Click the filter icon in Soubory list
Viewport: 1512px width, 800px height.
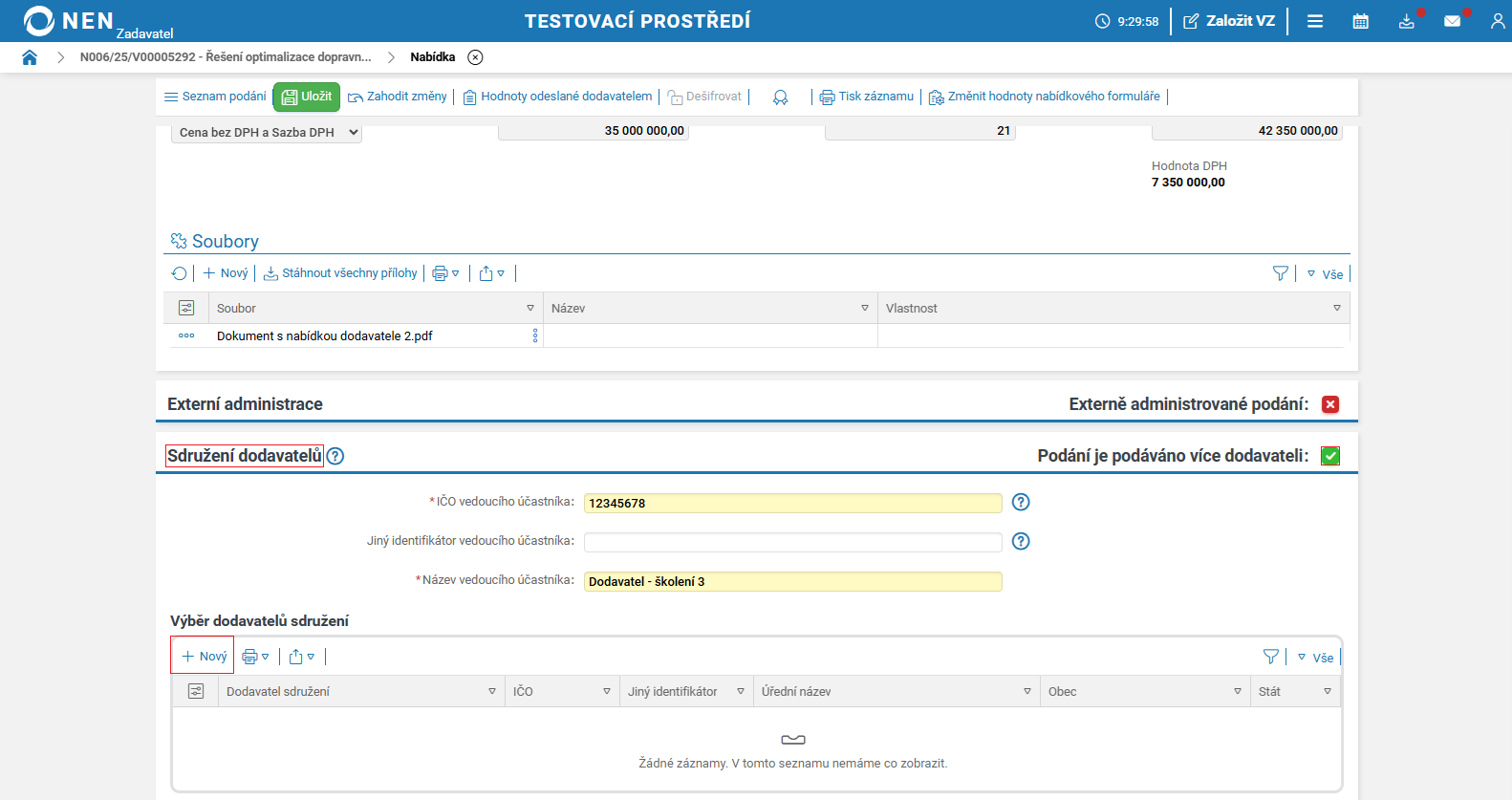click(x=1281, y=273)
